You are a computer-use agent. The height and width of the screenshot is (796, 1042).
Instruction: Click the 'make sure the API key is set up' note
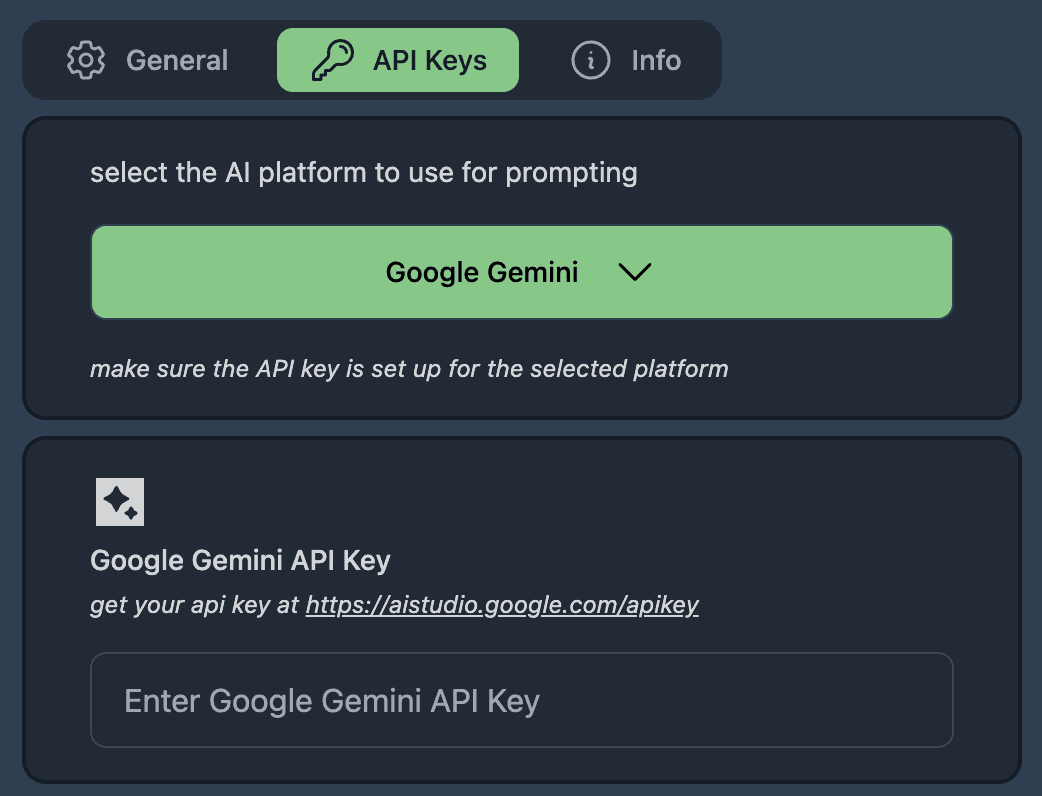409,369
